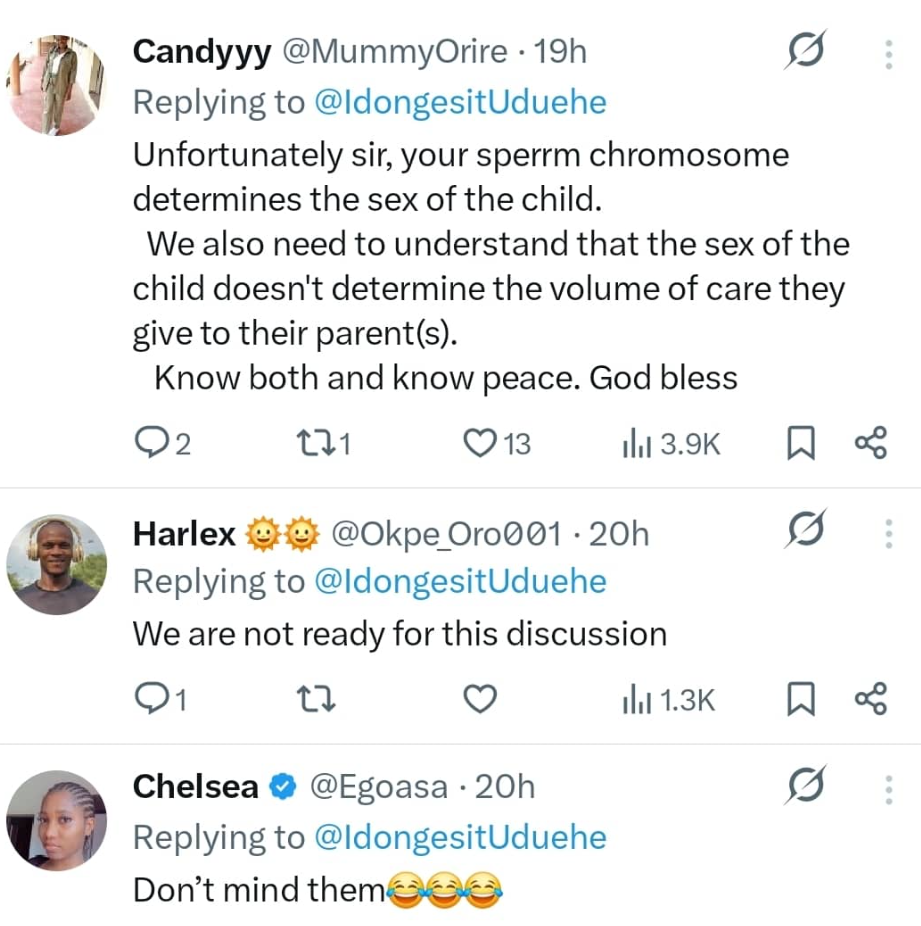Open @IdongesitUduehe link in Chelsea's reply
The height and width of the screenshot is (926, 921).
(460, 837)
